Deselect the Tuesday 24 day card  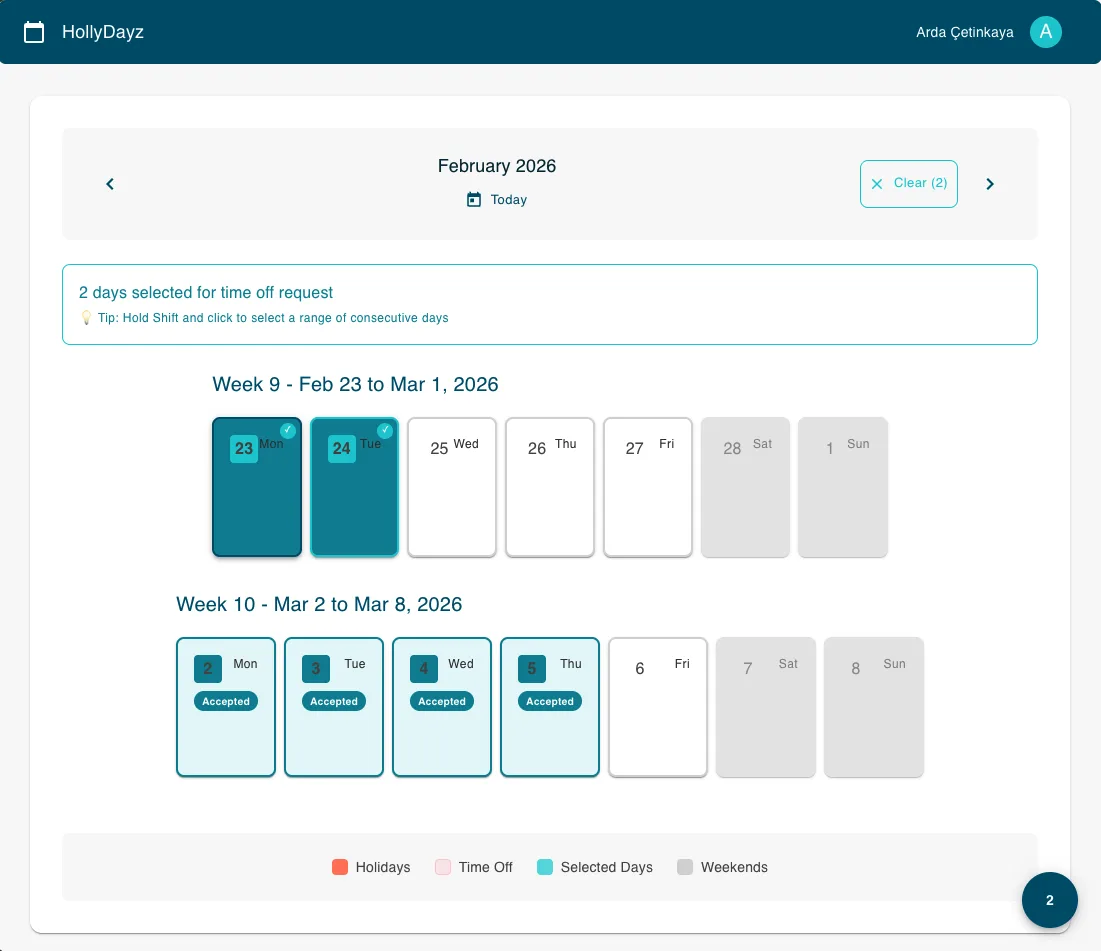point(355,500)
